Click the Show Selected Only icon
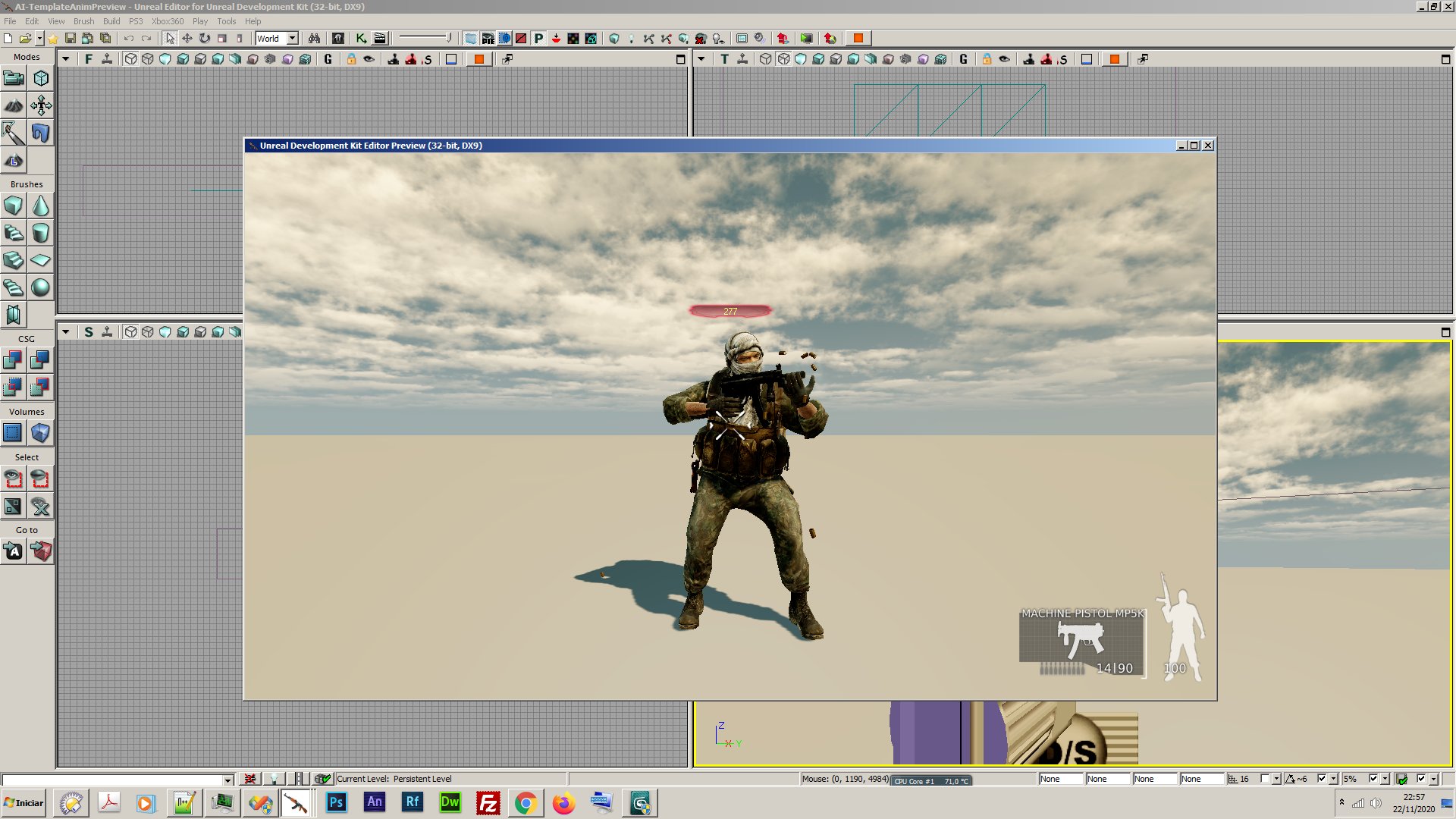The height and width of the screenshot is (819, 1456). coord(14,479)
